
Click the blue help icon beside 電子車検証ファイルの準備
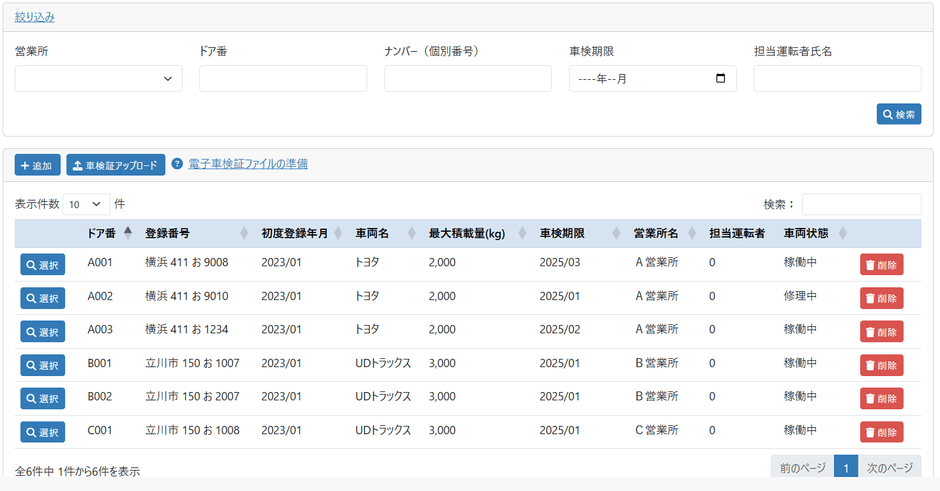click(177, 164)
